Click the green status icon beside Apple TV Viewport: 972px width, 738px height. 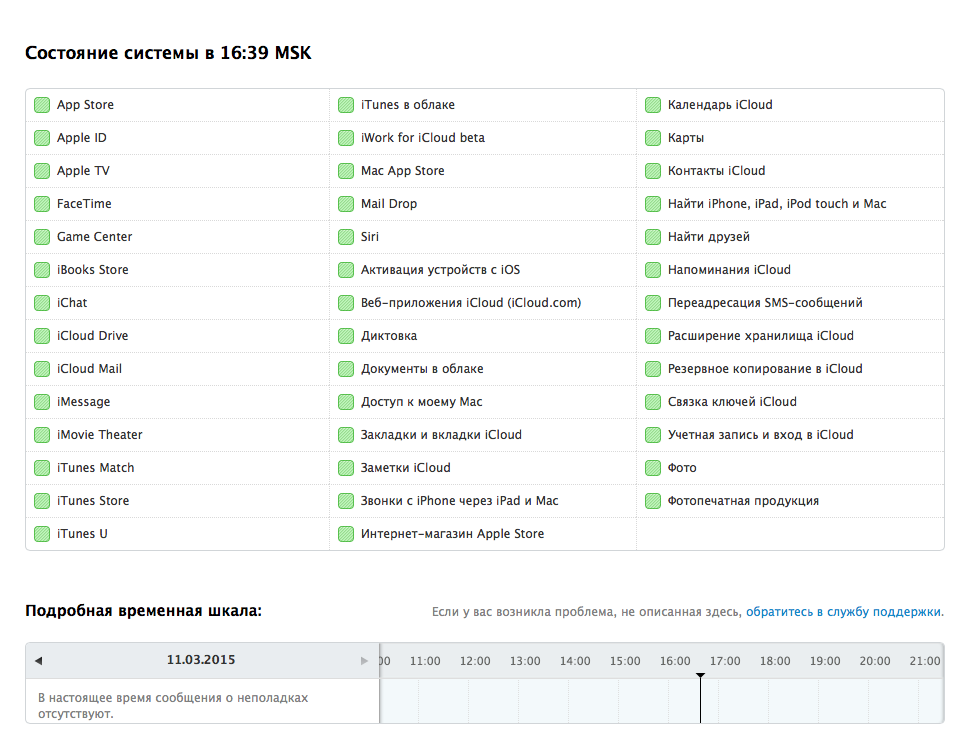(x=42, y=170)
